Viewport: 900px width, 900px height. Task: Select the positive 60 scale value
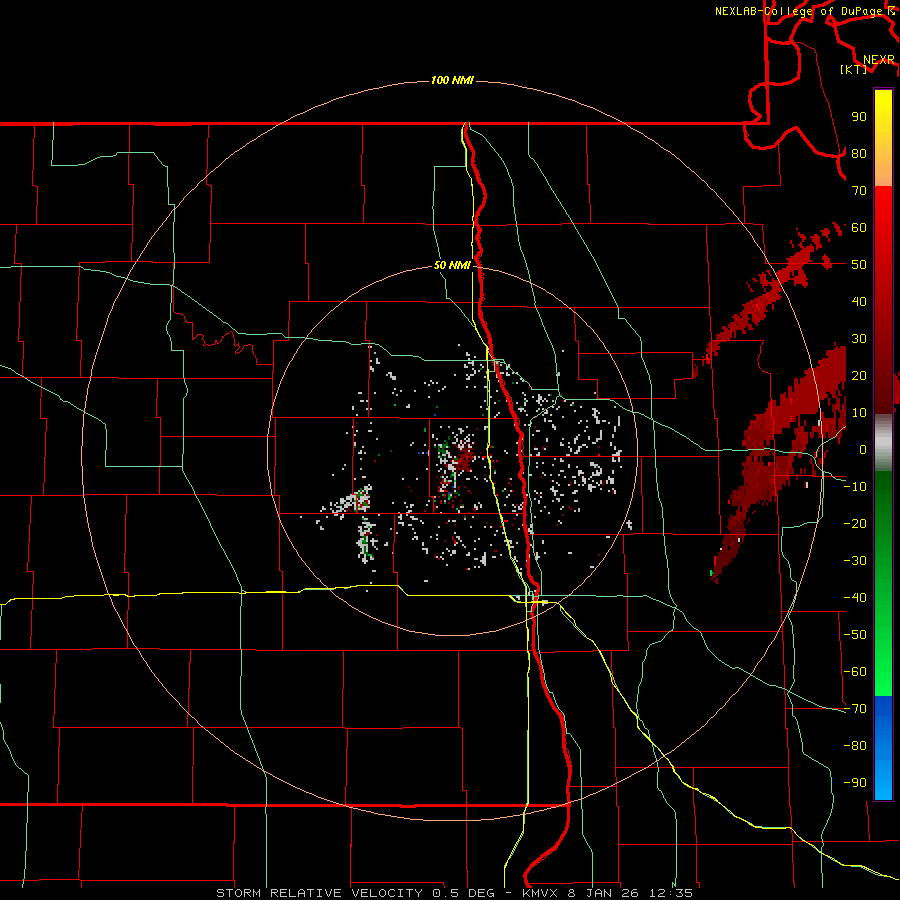point(859,227)
